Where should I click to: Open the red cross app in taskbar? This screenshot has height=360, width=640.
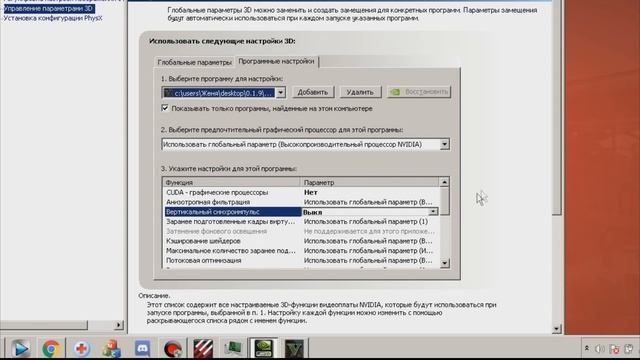82,349
